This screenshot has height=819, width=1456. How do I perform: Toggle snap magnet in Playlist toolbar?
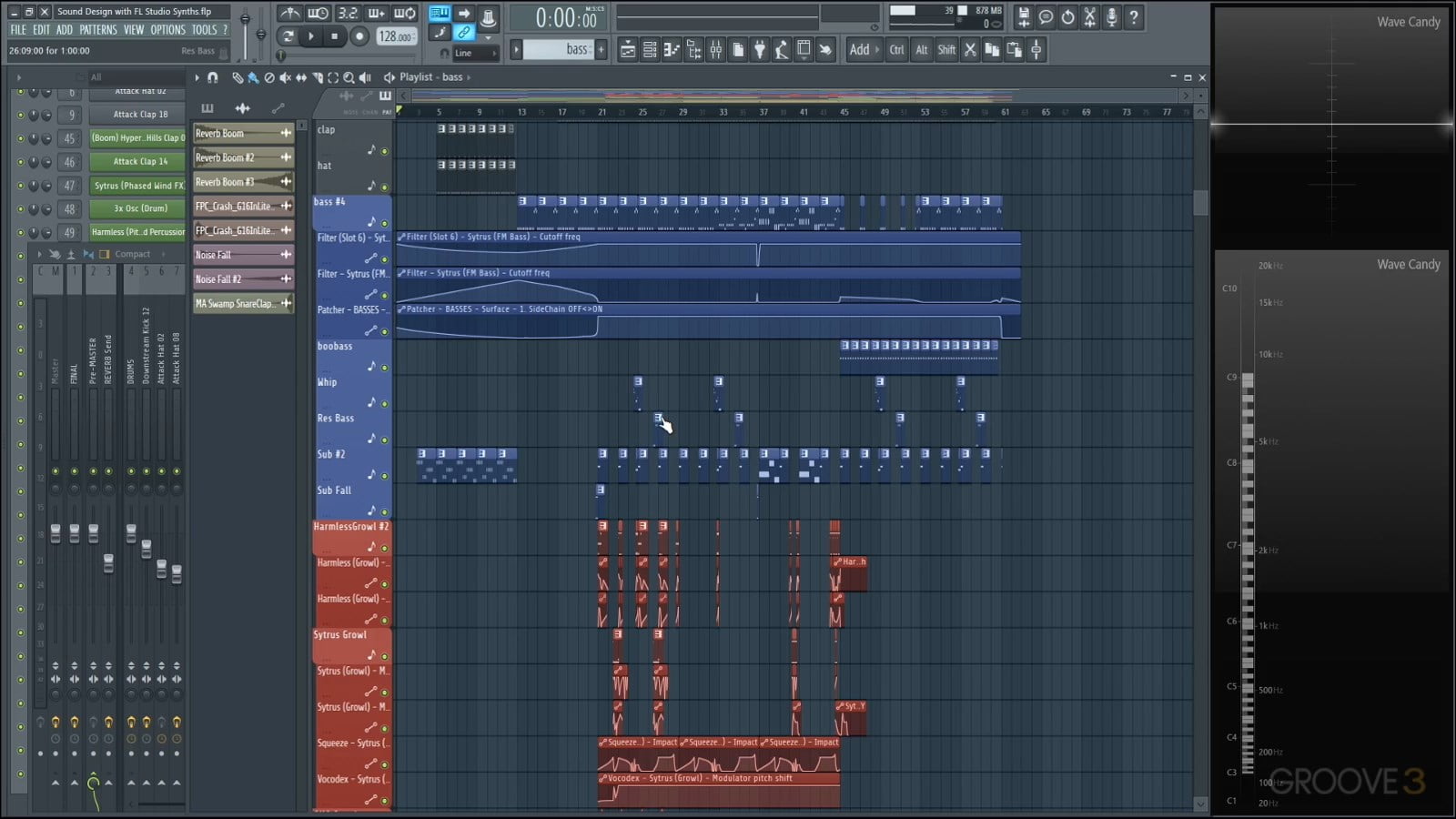coord(212,77)
